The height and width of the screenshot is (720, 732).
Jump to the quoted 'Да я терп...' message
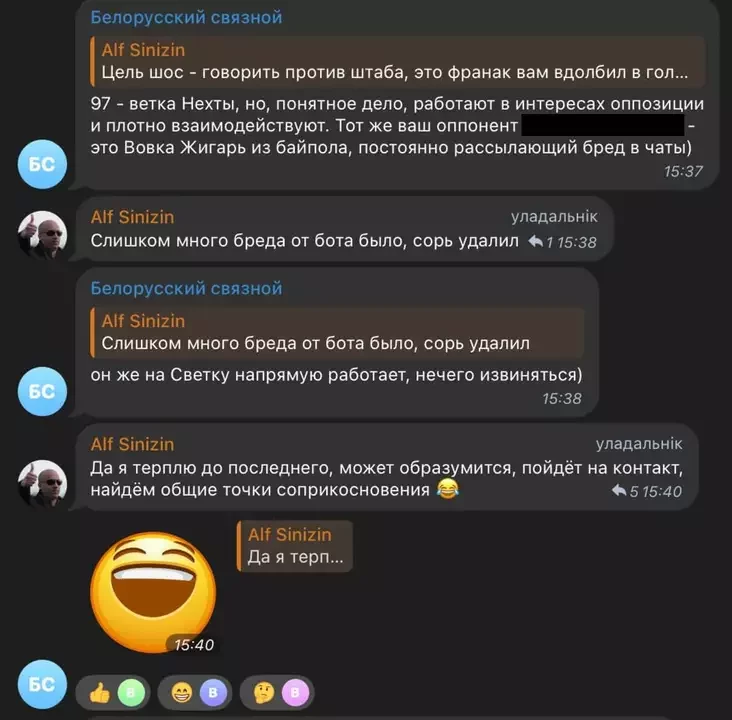point(295,546)
